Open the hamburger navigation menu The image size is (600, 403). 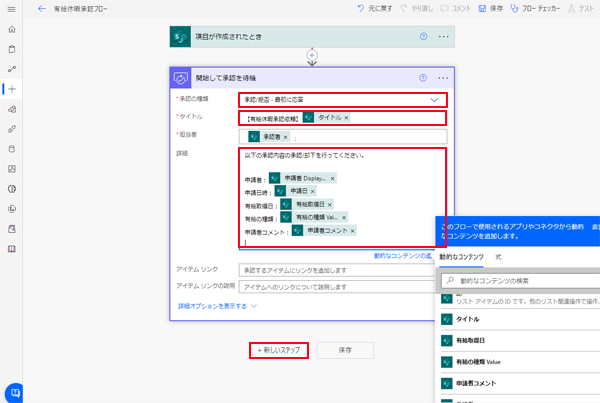coord(11,9)
